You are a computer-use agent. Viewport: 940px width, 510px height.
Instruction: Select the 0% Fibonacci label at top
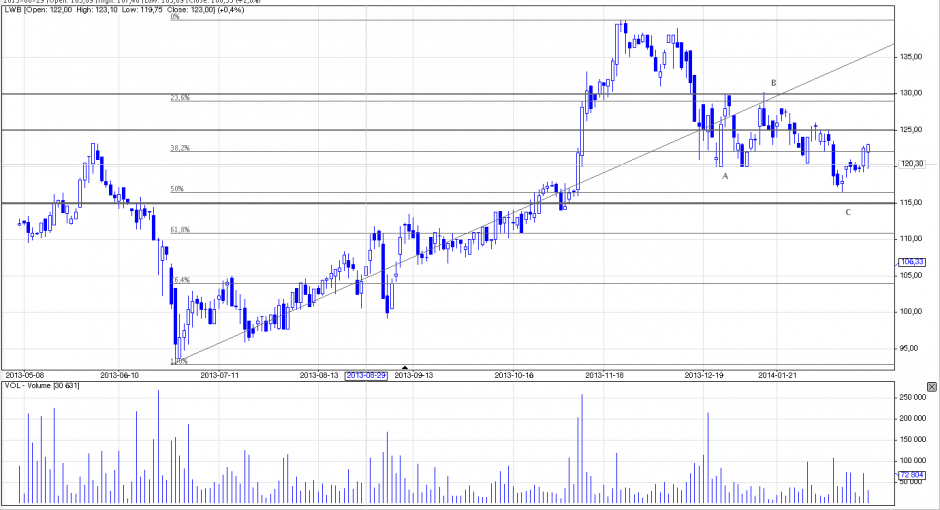175,18
